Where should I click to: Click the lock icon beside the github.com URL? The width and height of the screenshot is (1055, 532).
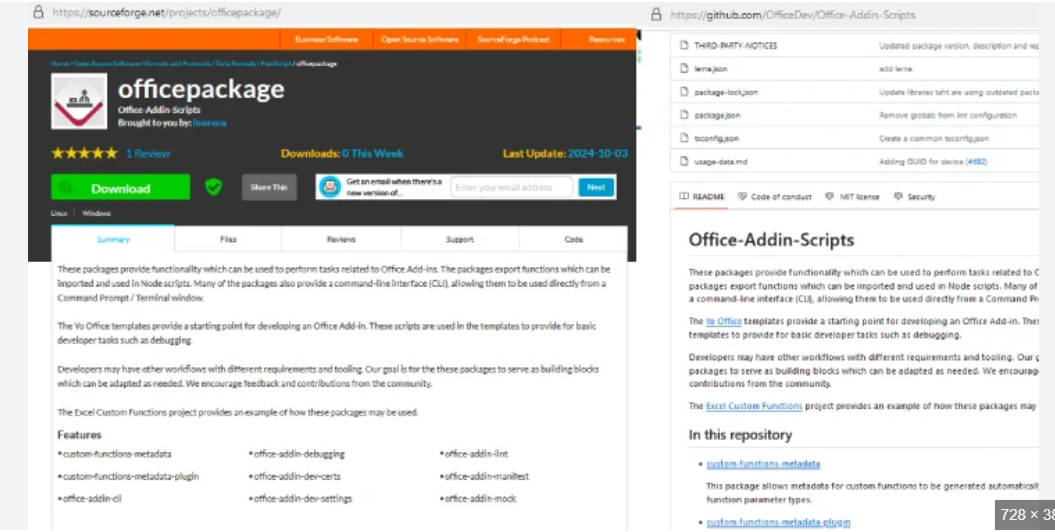656,14
